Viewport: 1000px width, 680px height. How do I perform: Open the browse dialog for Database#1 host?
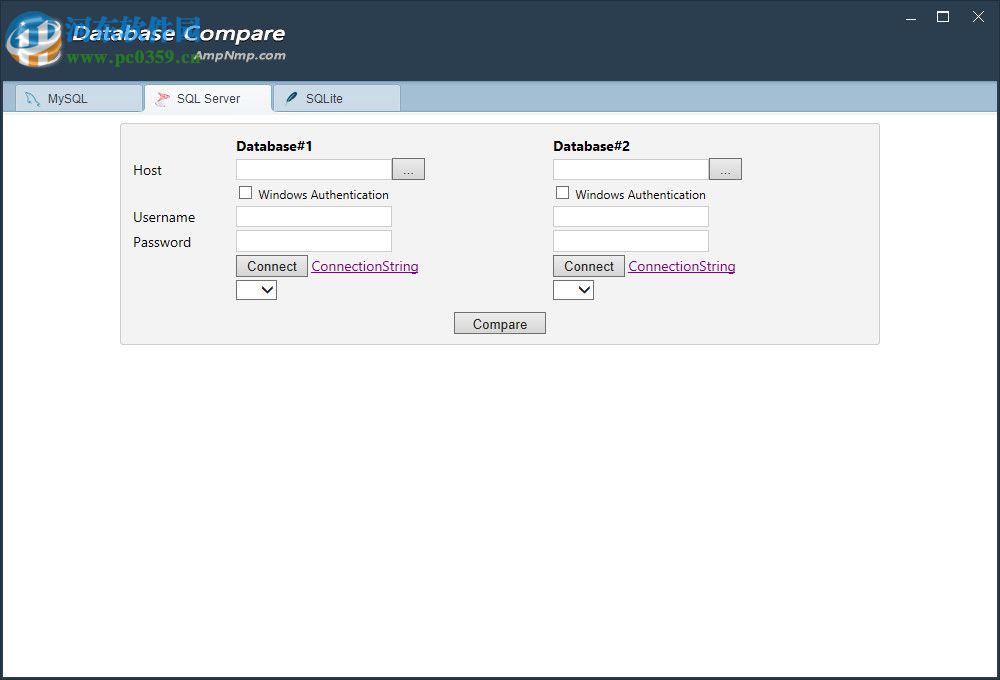click(x=408, y=168)
